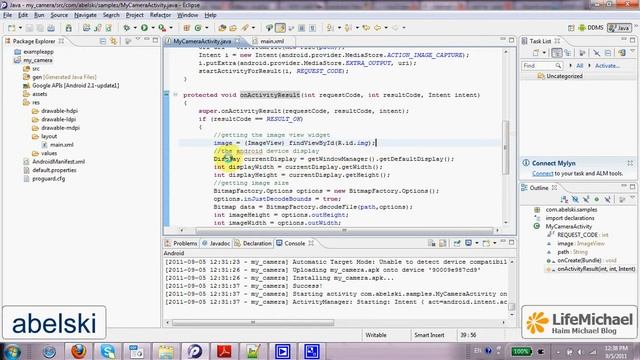
Task: Open the Window menu
Action: click(x=187, y=15)
